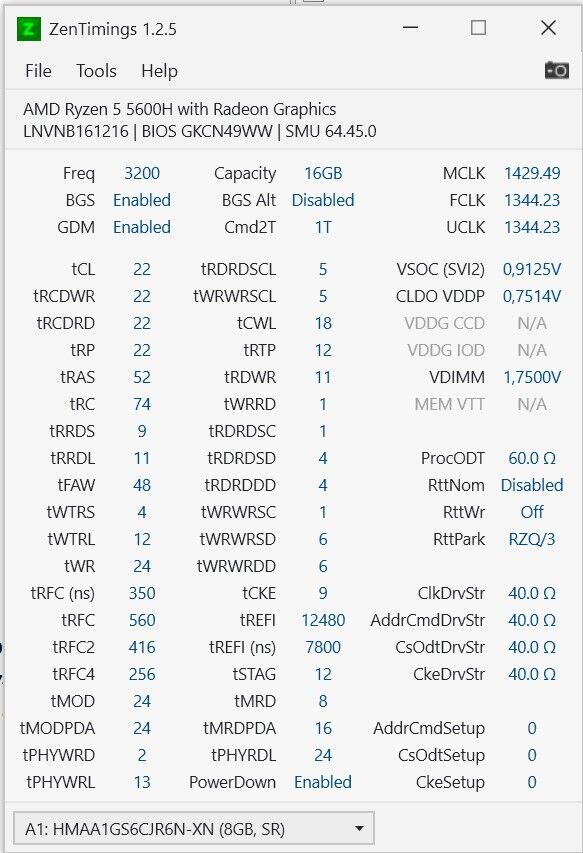Expand the memory module dropdown arrow
This screenshot has height=853, width=583.
359,829
